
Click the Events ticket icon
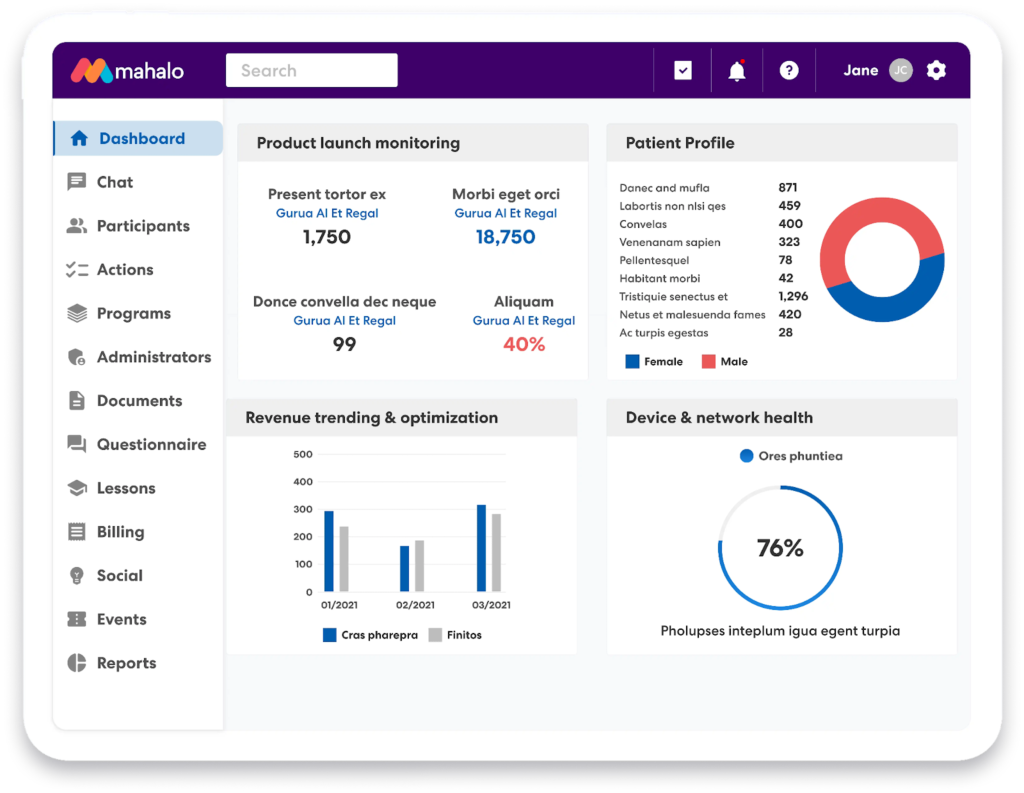77,619
